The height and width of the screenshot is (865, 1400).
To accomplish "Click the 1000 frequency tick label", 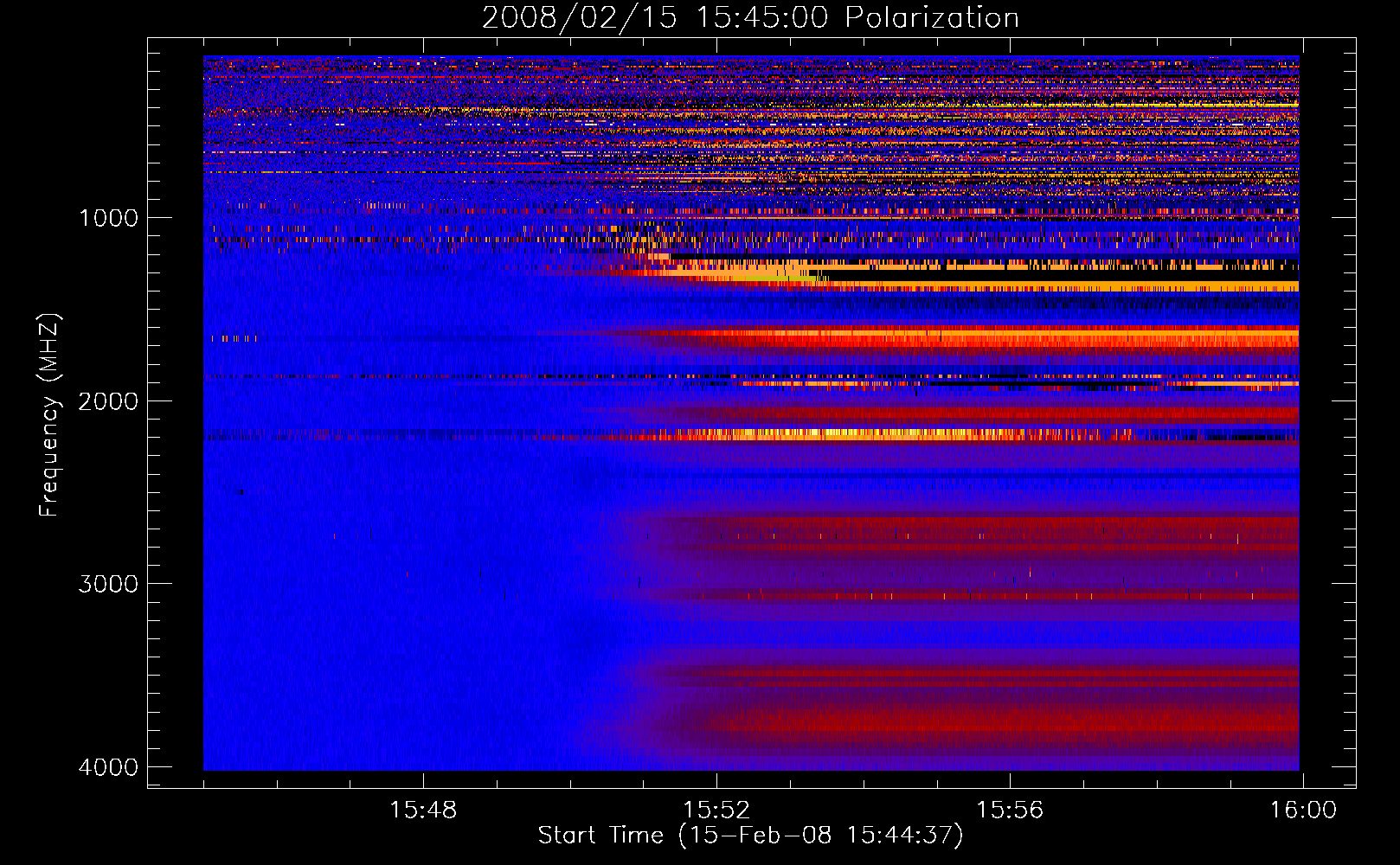I will [x=109, y=218].
